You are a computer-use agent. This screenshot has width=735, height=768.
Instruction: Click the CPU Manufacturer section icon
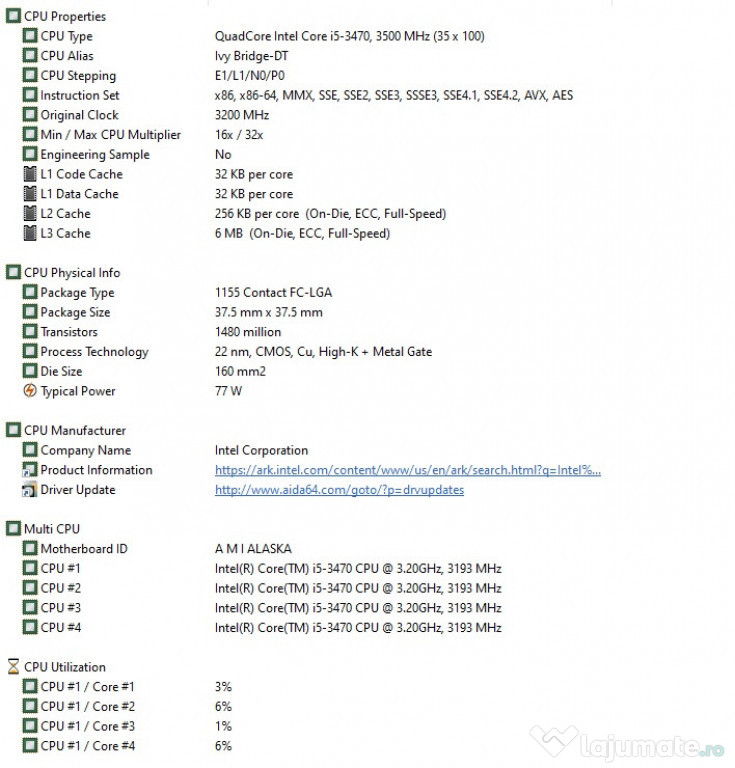click(x=13, y=430)
